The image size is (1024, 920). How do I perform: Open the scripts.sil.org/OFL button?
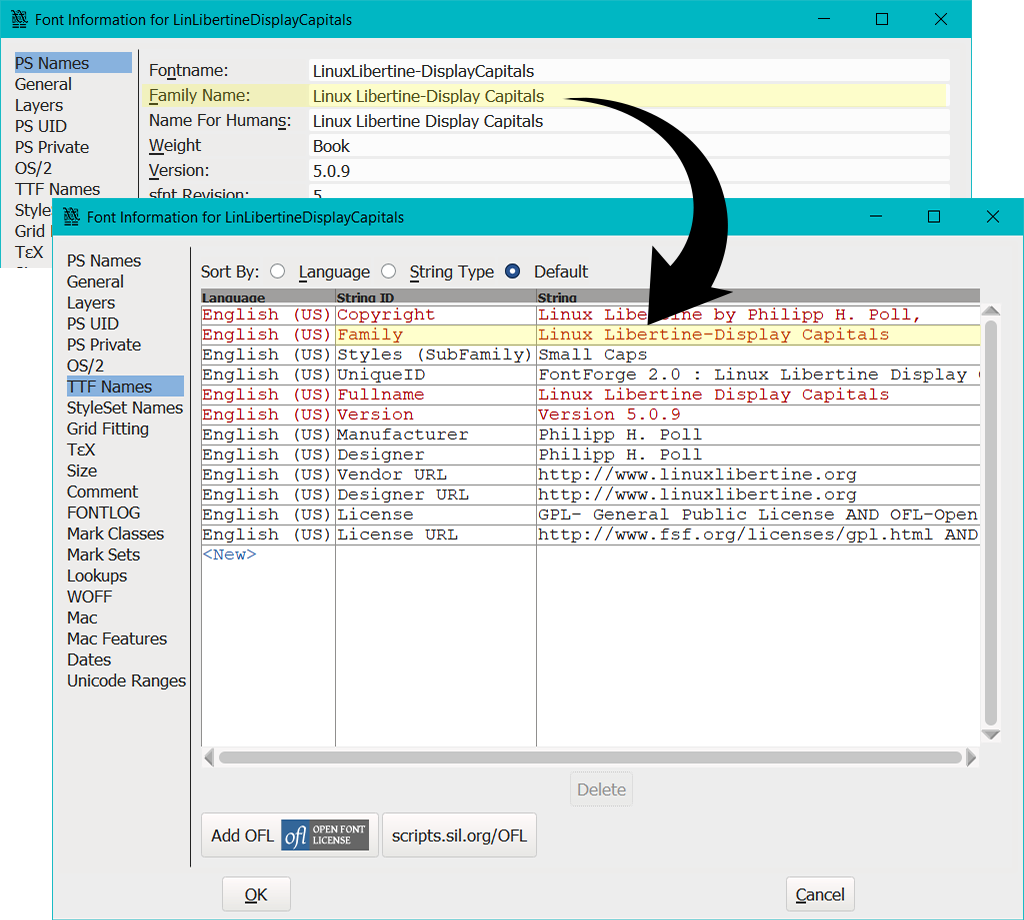(459, 835)
